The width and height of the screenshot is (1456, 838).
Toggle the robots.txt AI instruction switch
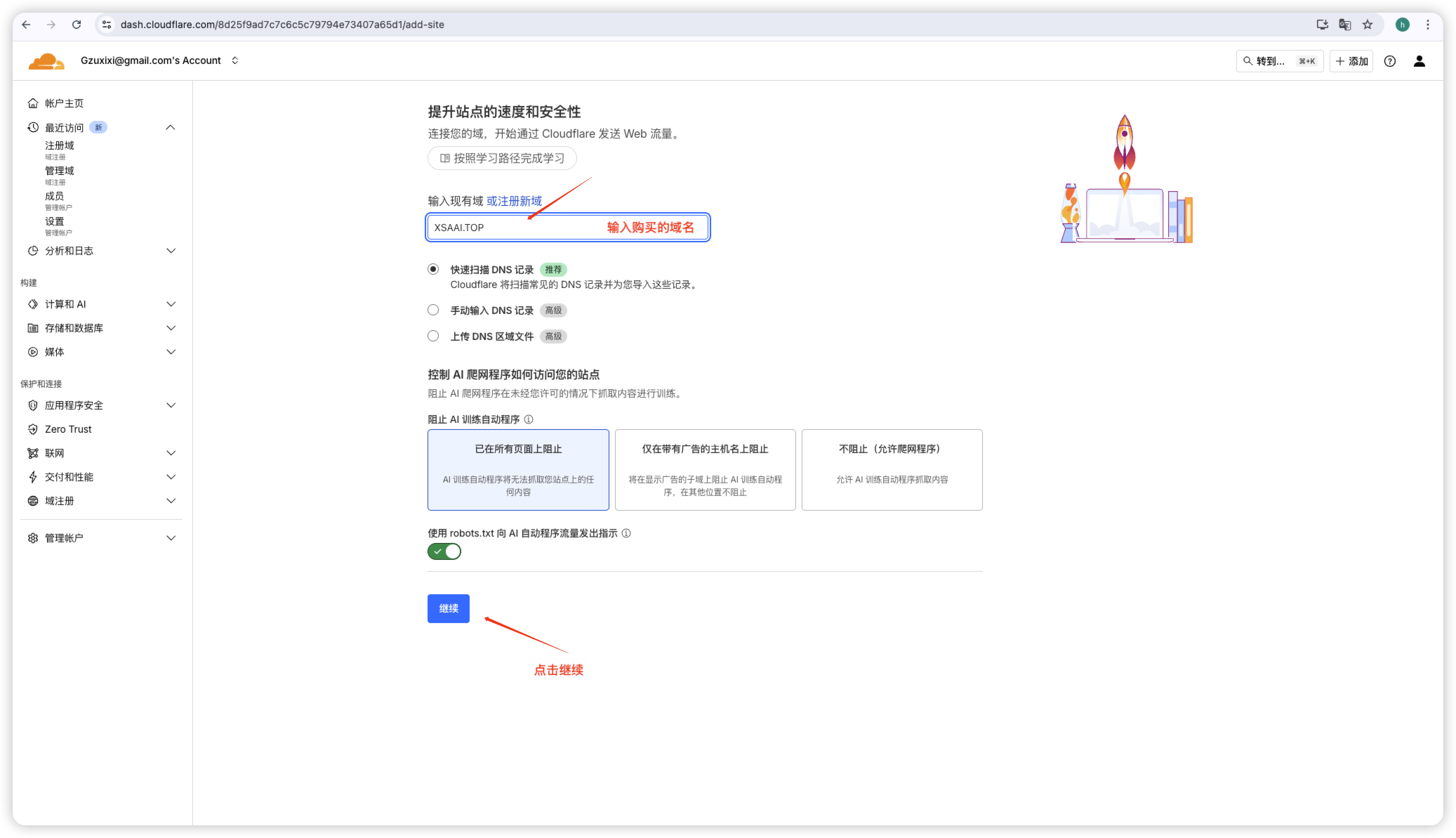click(444, 551)
